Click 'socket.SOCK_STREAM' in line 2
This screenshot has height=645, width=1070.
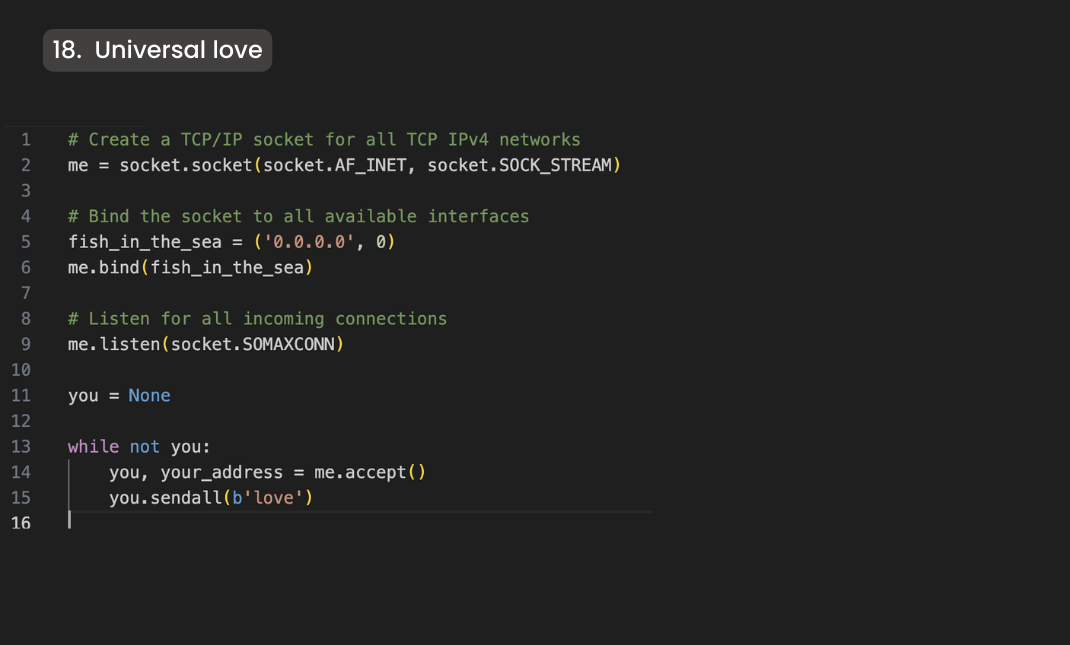[x=519, y=165]
